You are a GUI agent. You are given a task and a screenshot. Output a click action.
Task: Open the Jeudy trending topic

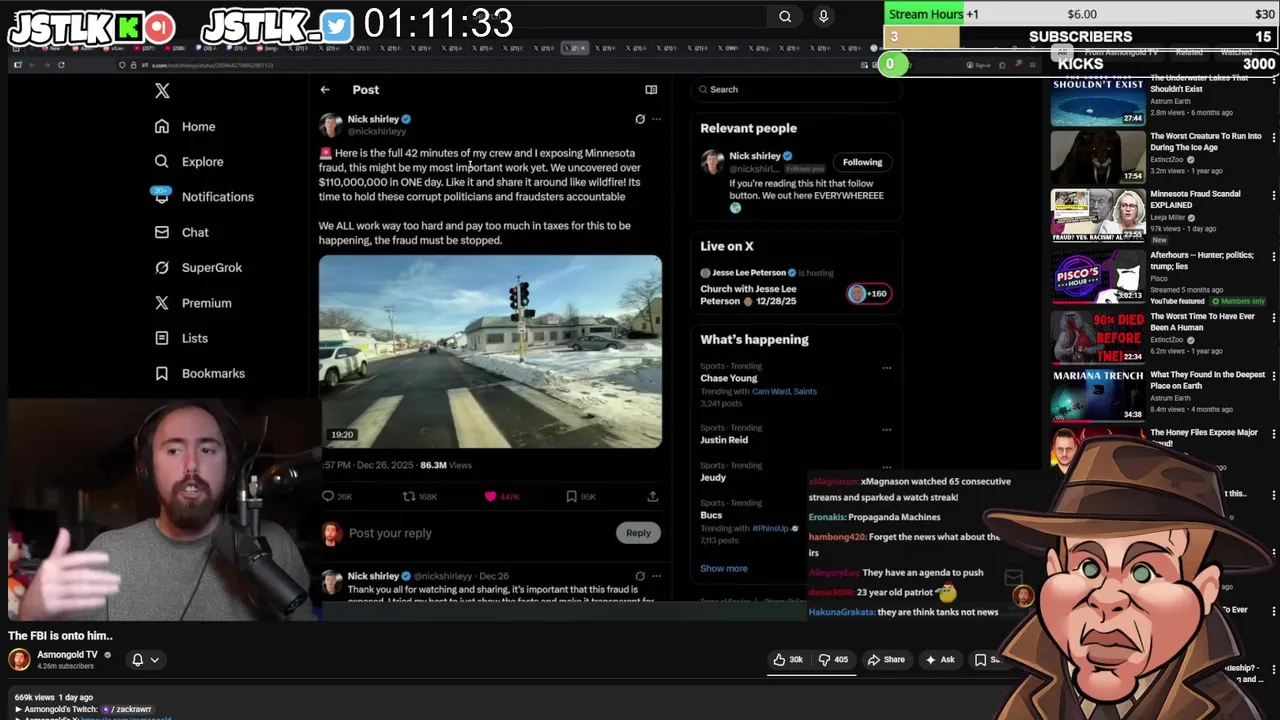tap(713, 478)
